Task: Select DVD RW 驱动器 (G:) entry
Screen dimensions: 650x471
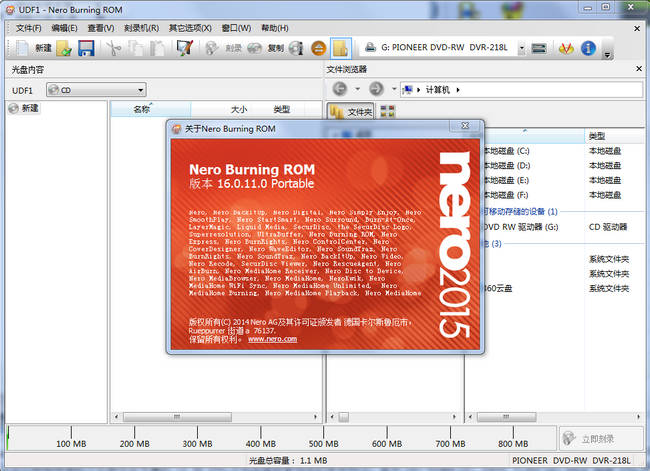Action: click(521, 227)
